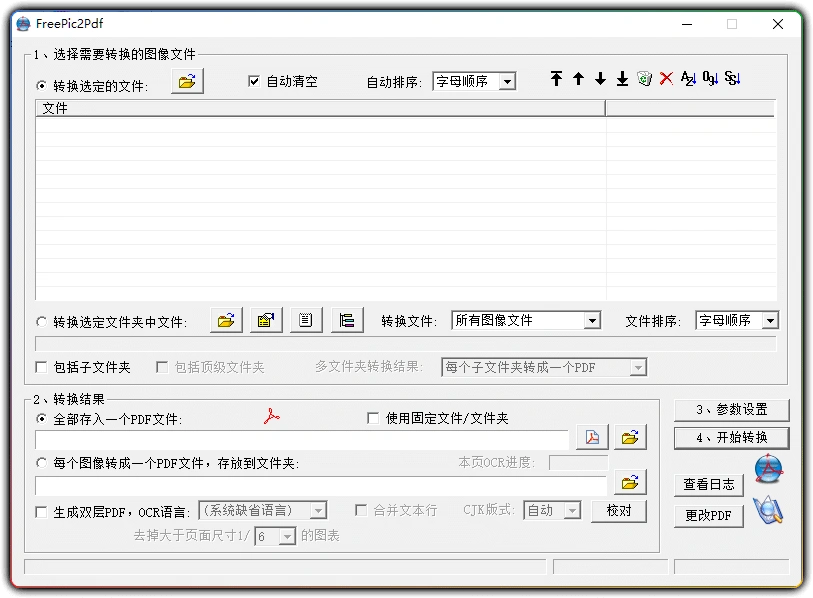The image size is (813, 598).
Task: Move a file down in the list
Action: [601, 78]
